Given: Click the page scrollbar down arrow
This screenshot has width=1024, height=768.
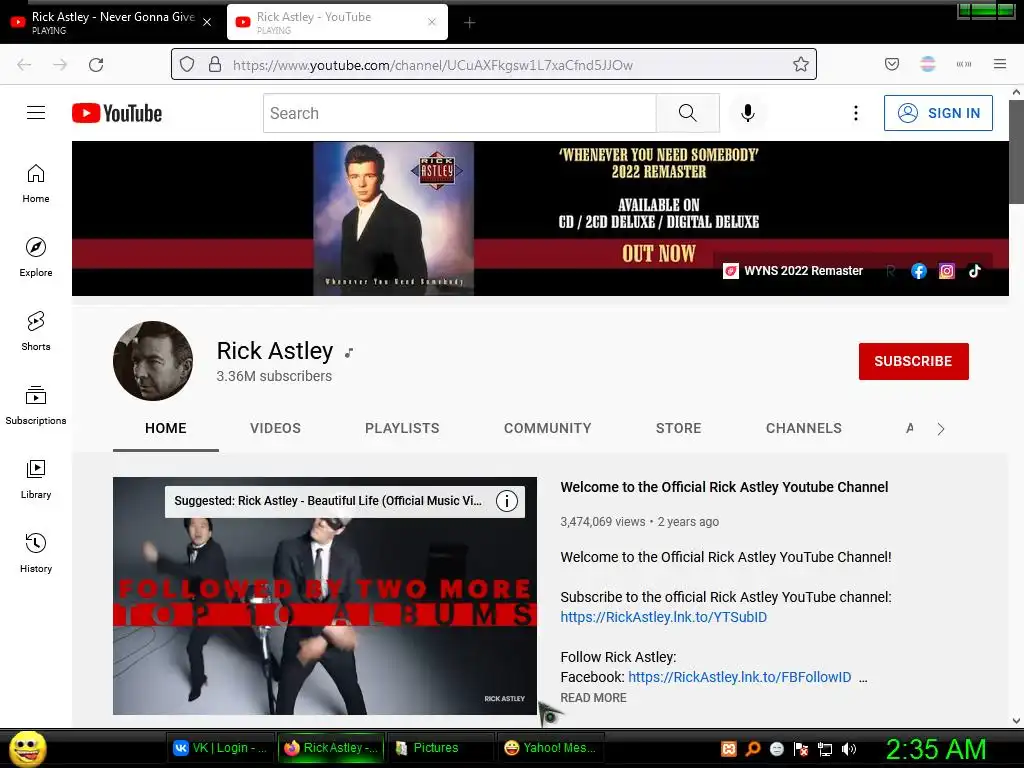Looking at the screenshot, I should [x=1016, y=721].
